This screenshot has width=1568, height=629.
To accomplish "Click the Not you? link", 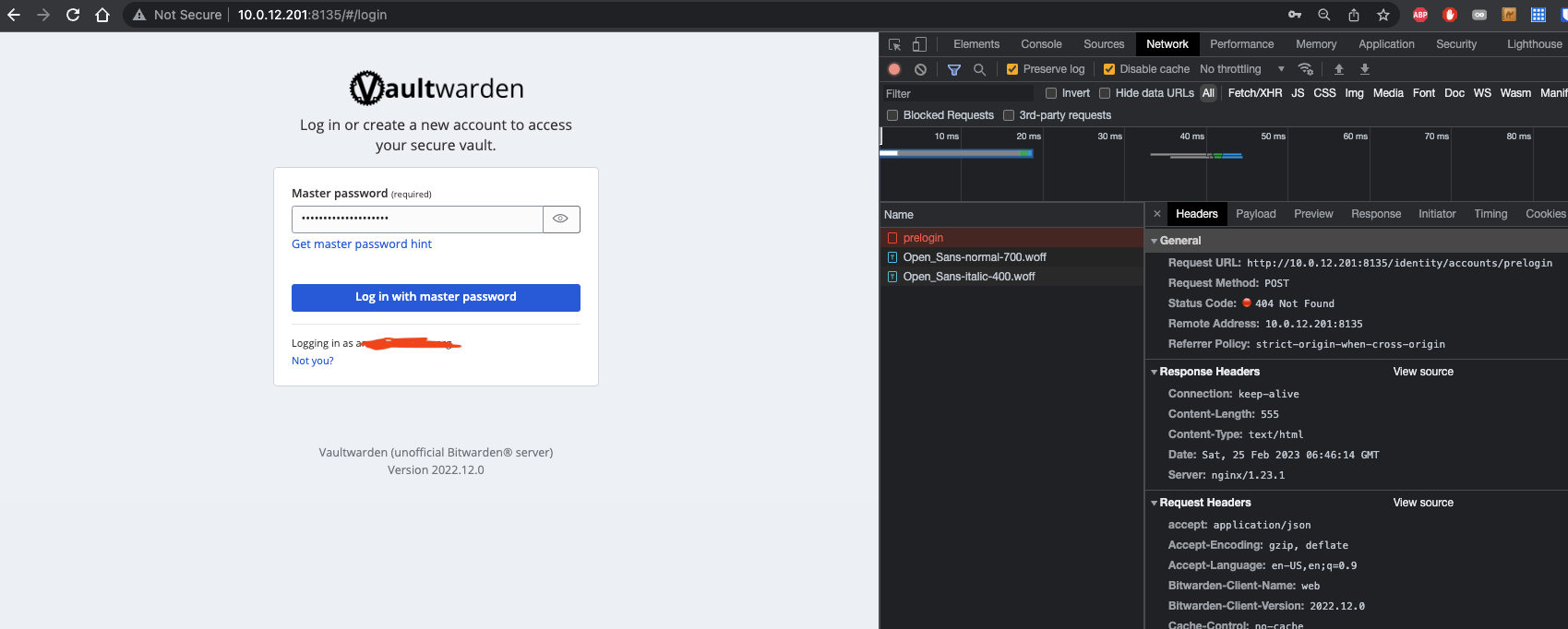I will coord(313,361).
